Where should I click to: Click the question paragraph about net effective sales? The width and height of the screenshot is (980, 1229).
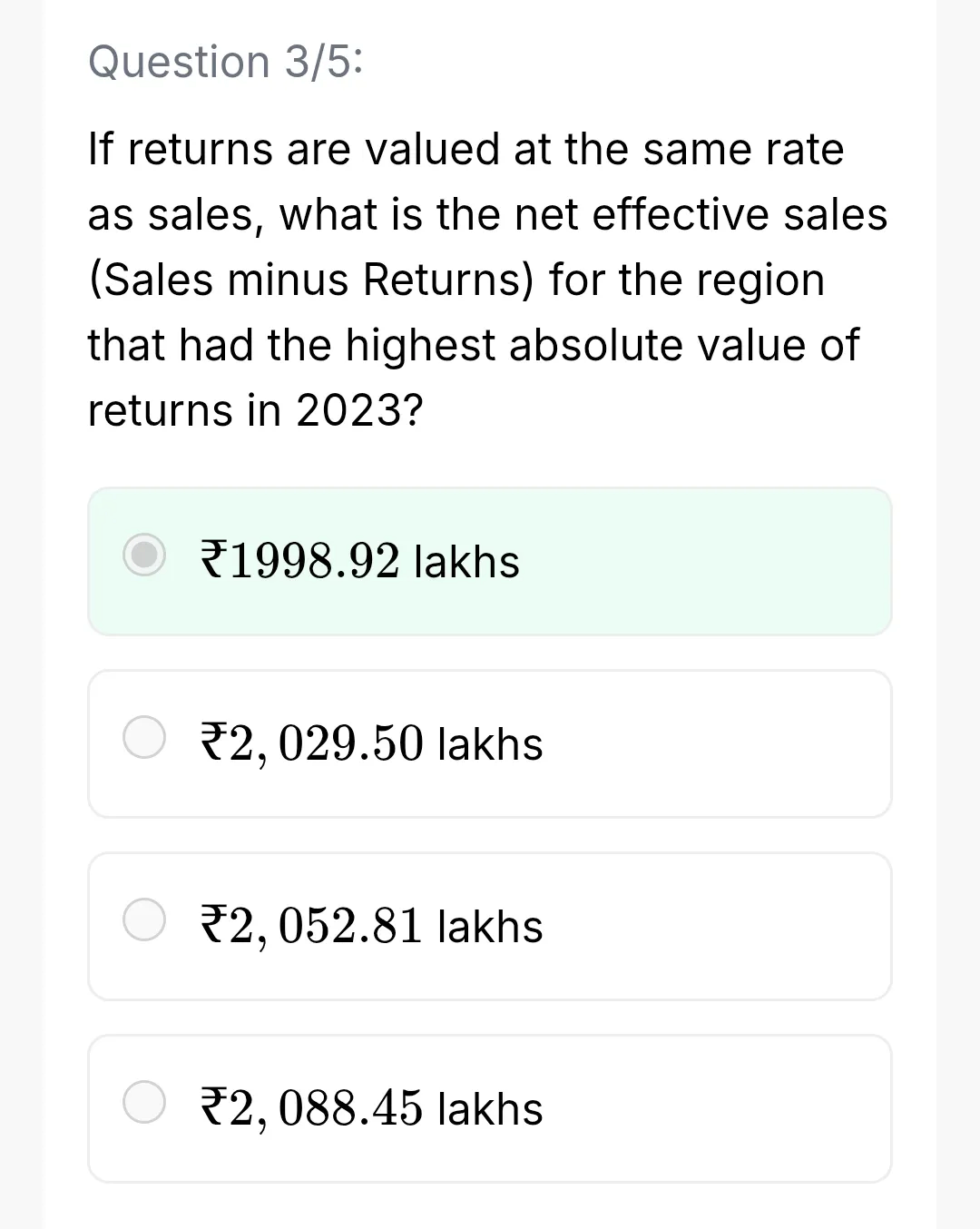click(x=487, y=280)
